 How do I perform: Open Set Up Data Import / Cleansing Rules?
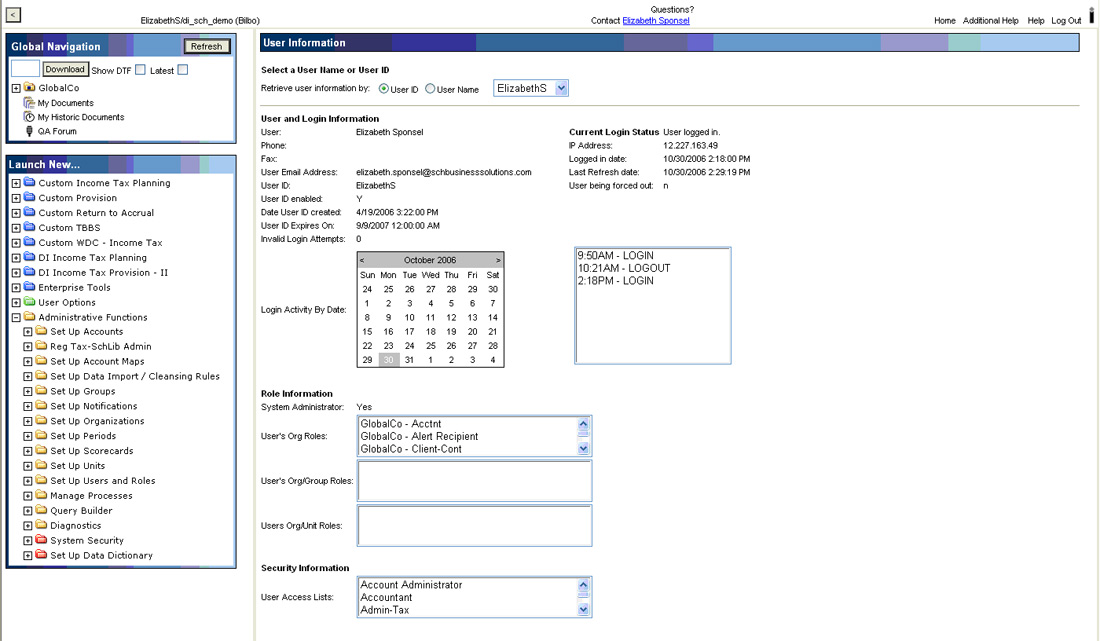pos(135,377)
